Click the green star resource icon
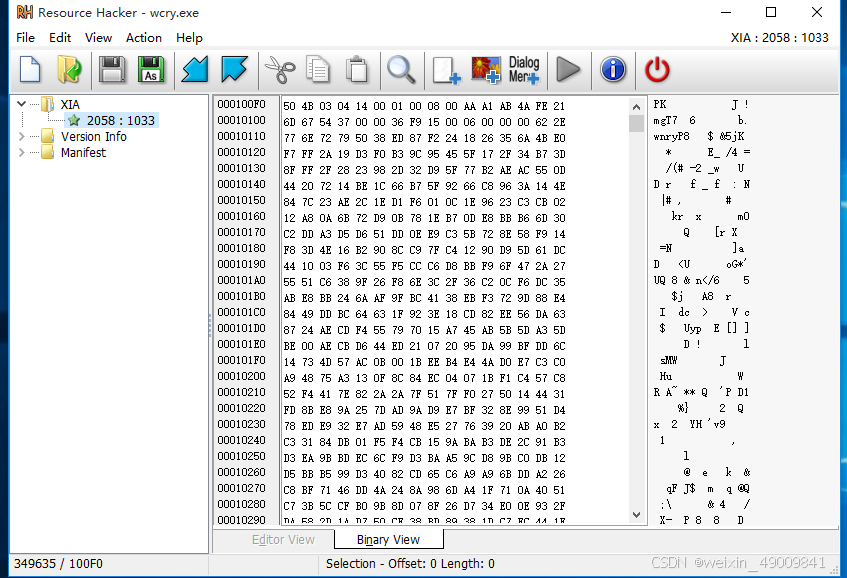 click(74, 120)
